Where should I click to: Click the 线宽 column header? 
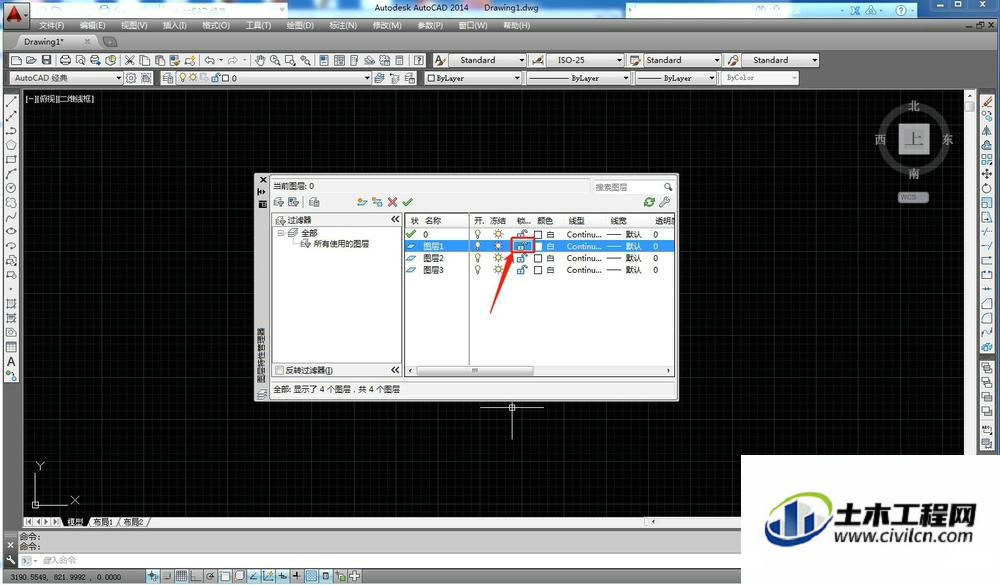(618, 221)
